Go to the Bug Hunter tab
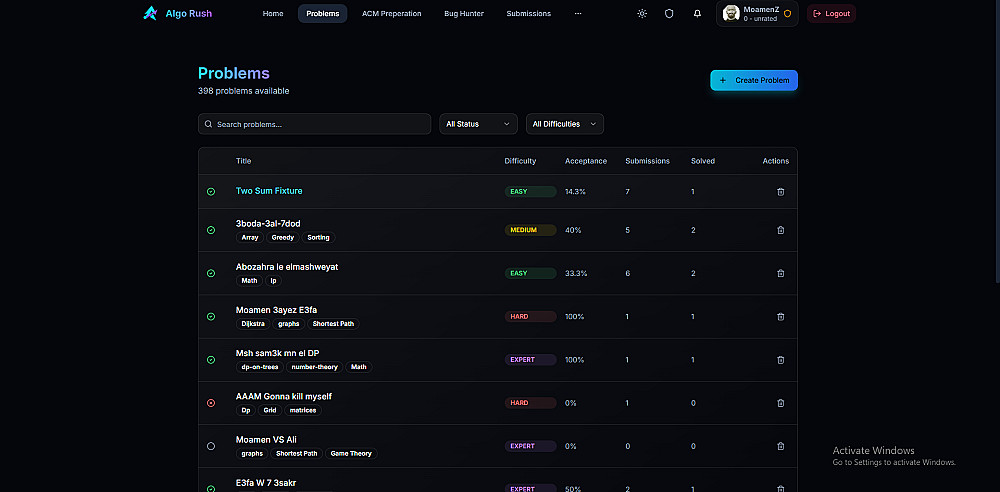Viewport: 1000px width, 492px height. pyautogui.click(x=464, y=13)
